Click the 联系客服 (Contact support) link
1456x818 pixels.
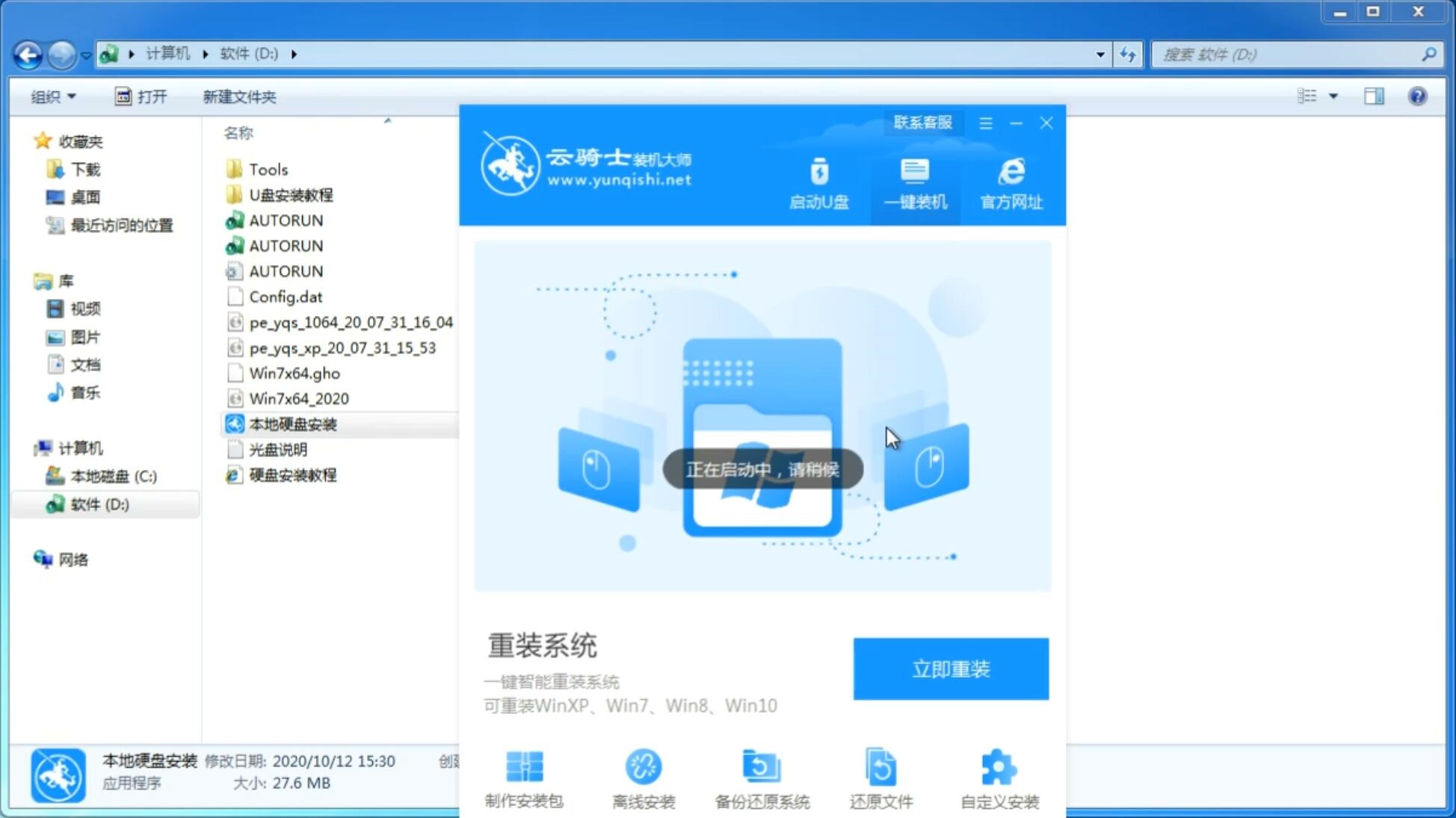921,122
